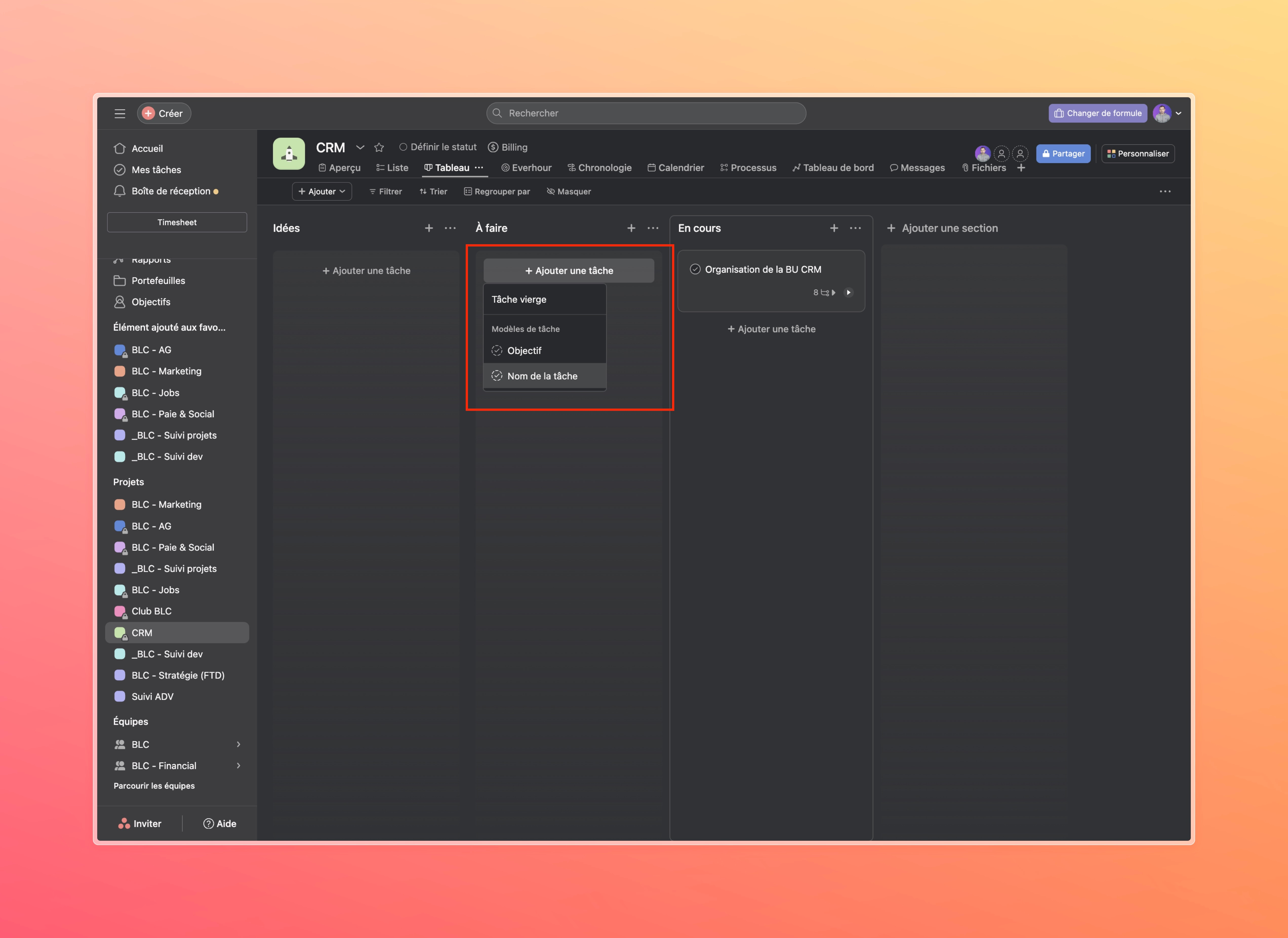
Task: Click Inviter at sidebar bottom
Action: pos(140,823)
